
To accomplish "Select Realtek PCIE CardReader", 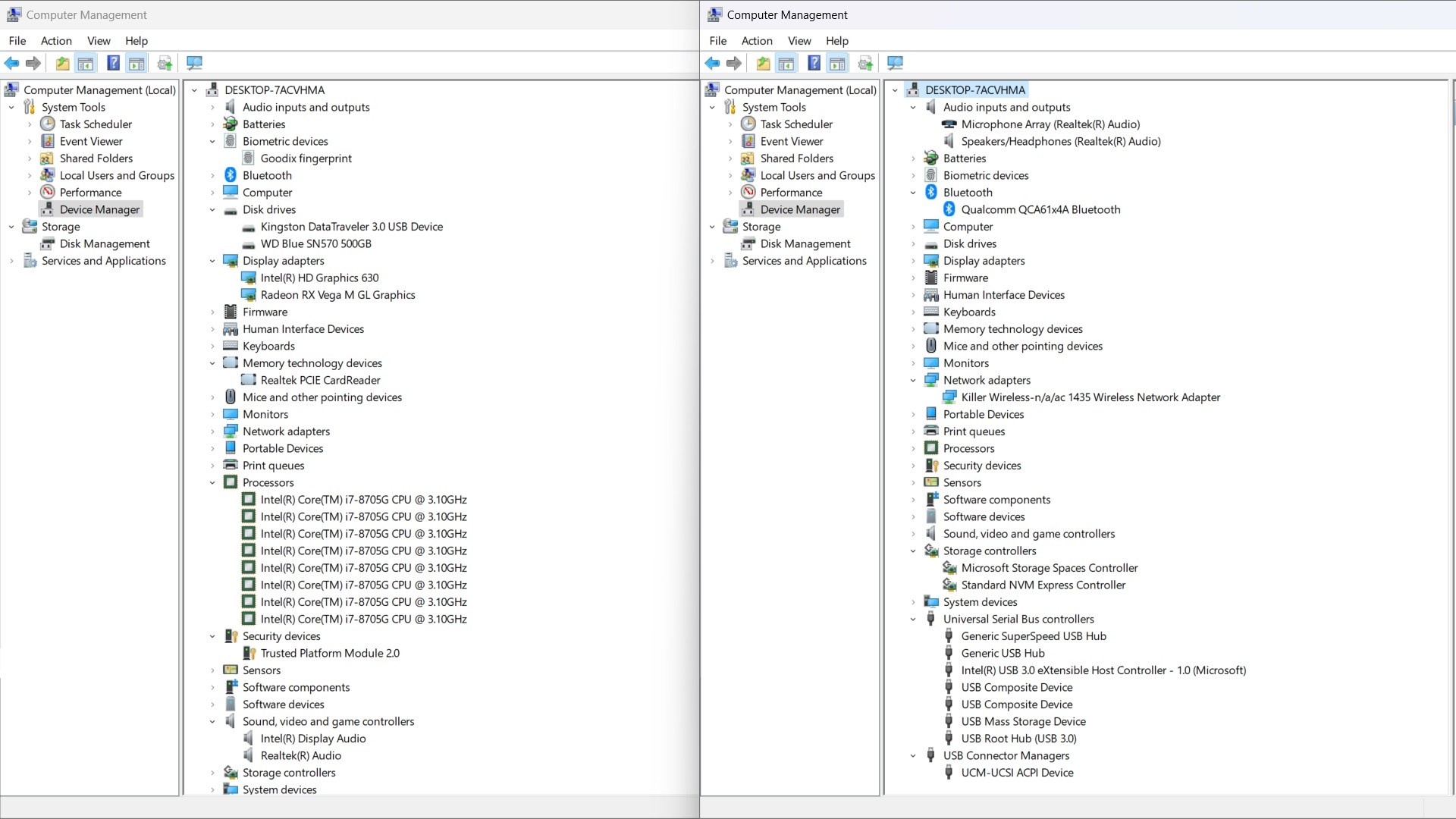I will [320, 380].
